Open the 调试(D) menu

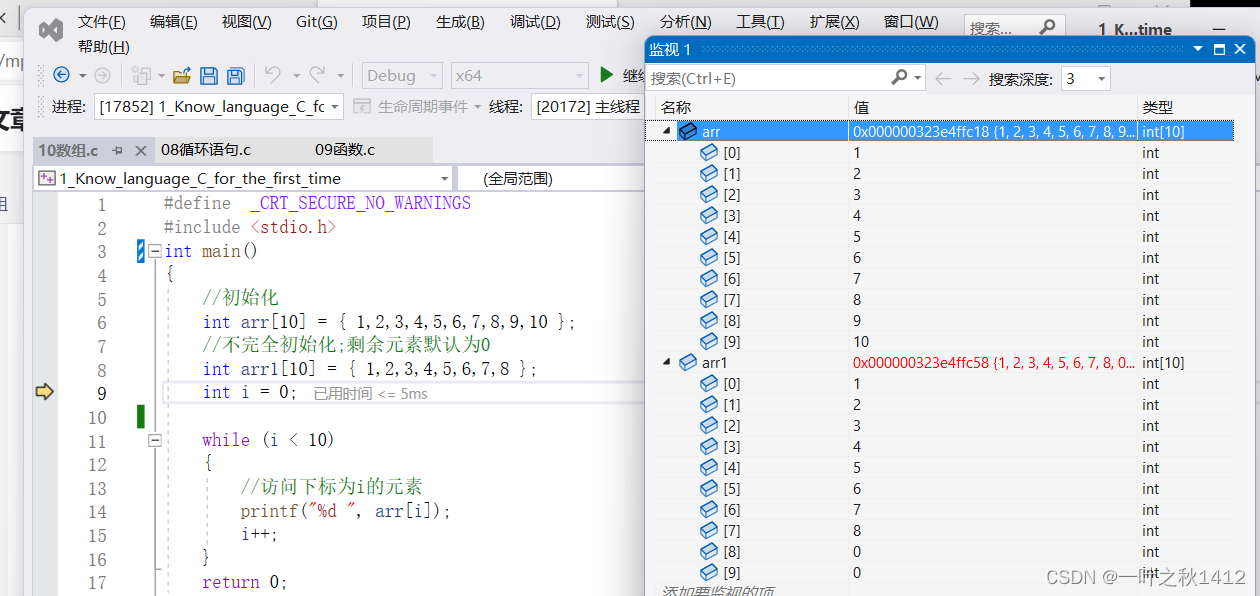coord(534,21)
